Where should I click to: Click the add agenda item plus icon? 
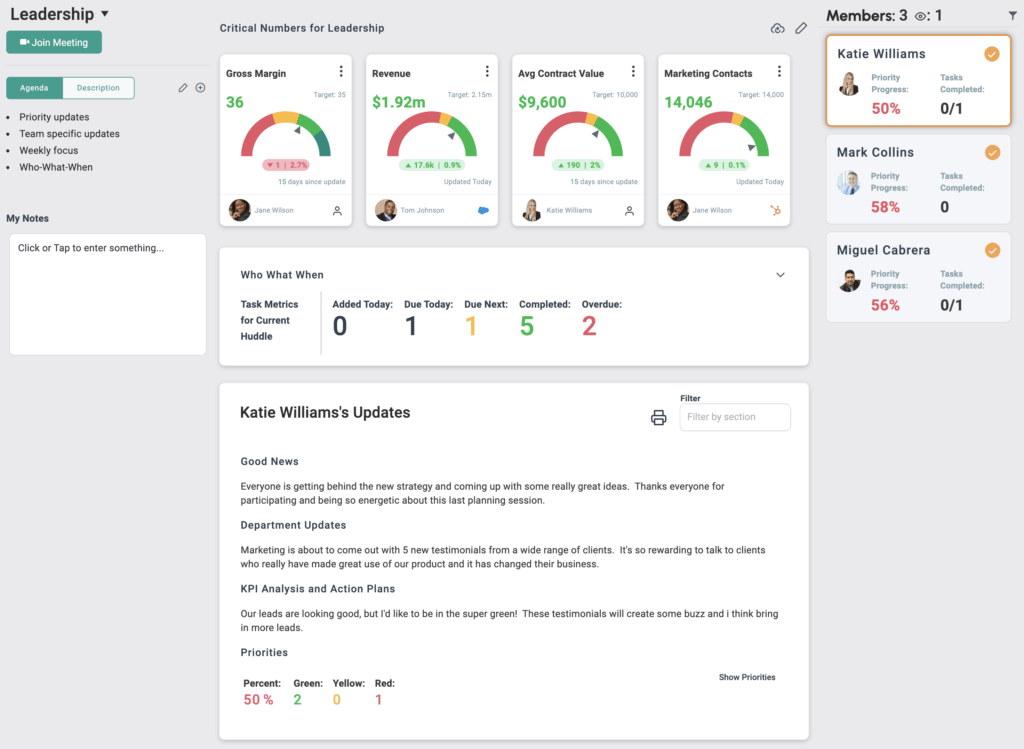(x=200, y=88)
